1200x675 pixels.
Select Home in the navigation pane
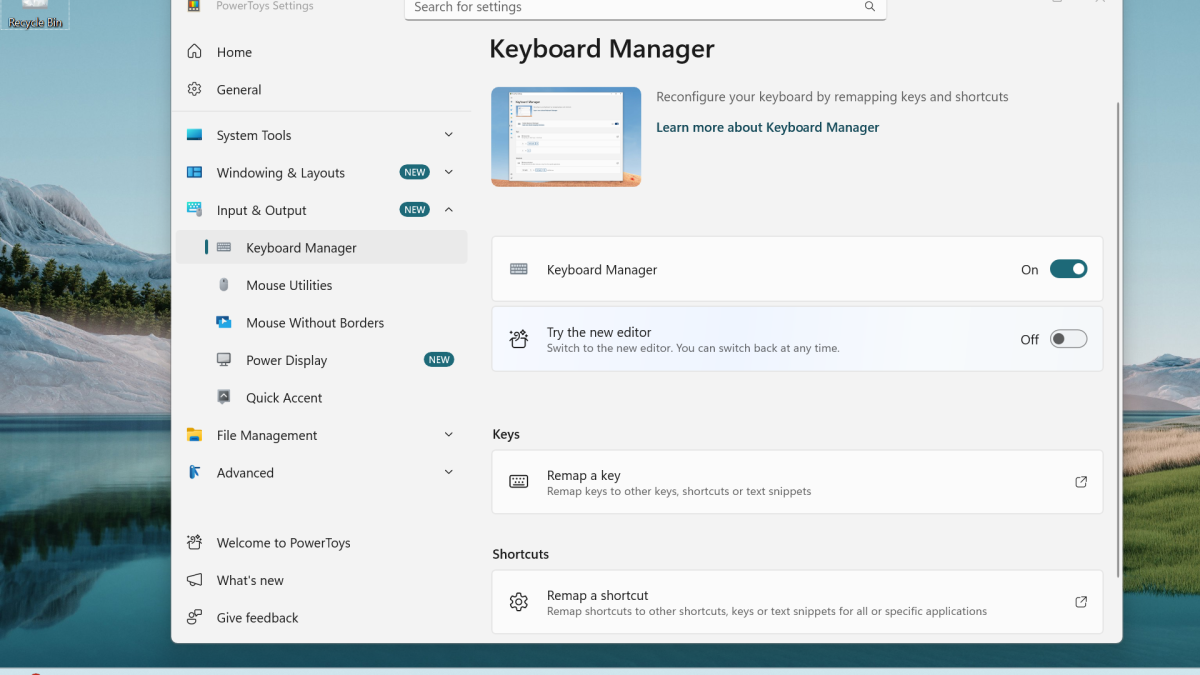tap(321, 52)
